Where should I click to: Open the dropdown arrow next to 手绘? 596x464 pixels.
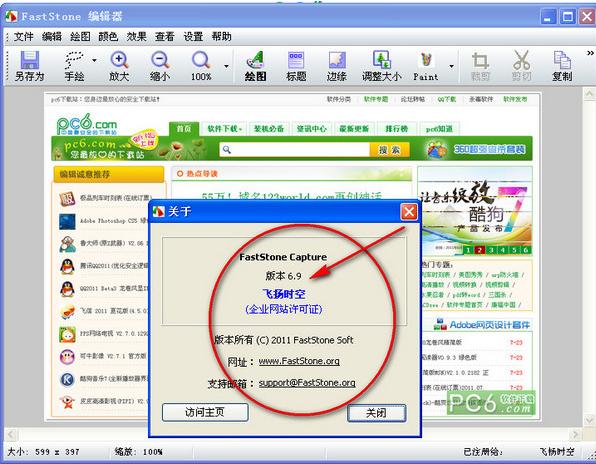click(94, 60)
